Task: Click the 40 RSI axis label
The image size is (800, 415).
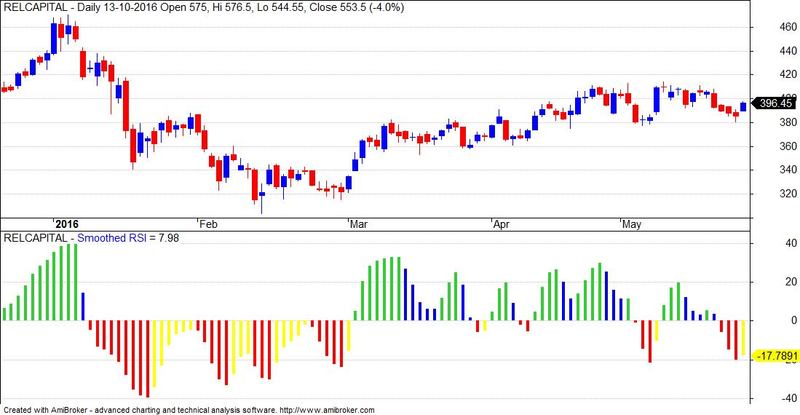Action: [x=791, y=243]
